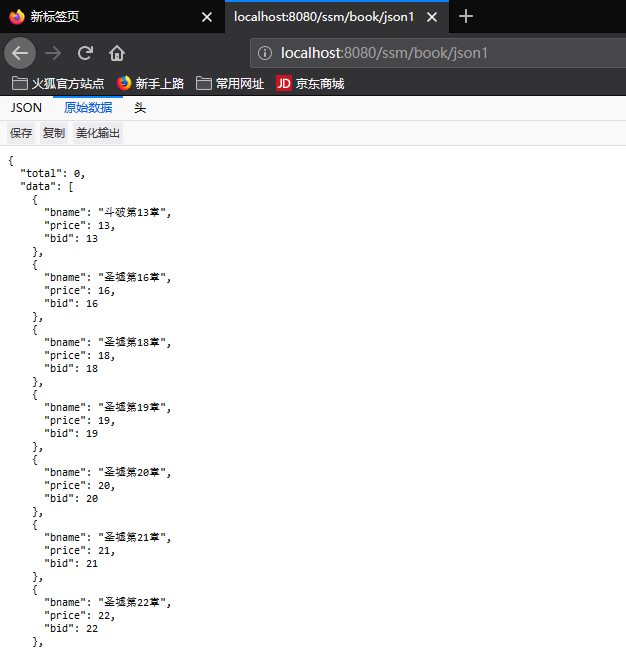Image resolution: width=626 pixels, height=649 pixels.
Task: Click the bname 斗破第13章 line
Action: tap(108, 212)
